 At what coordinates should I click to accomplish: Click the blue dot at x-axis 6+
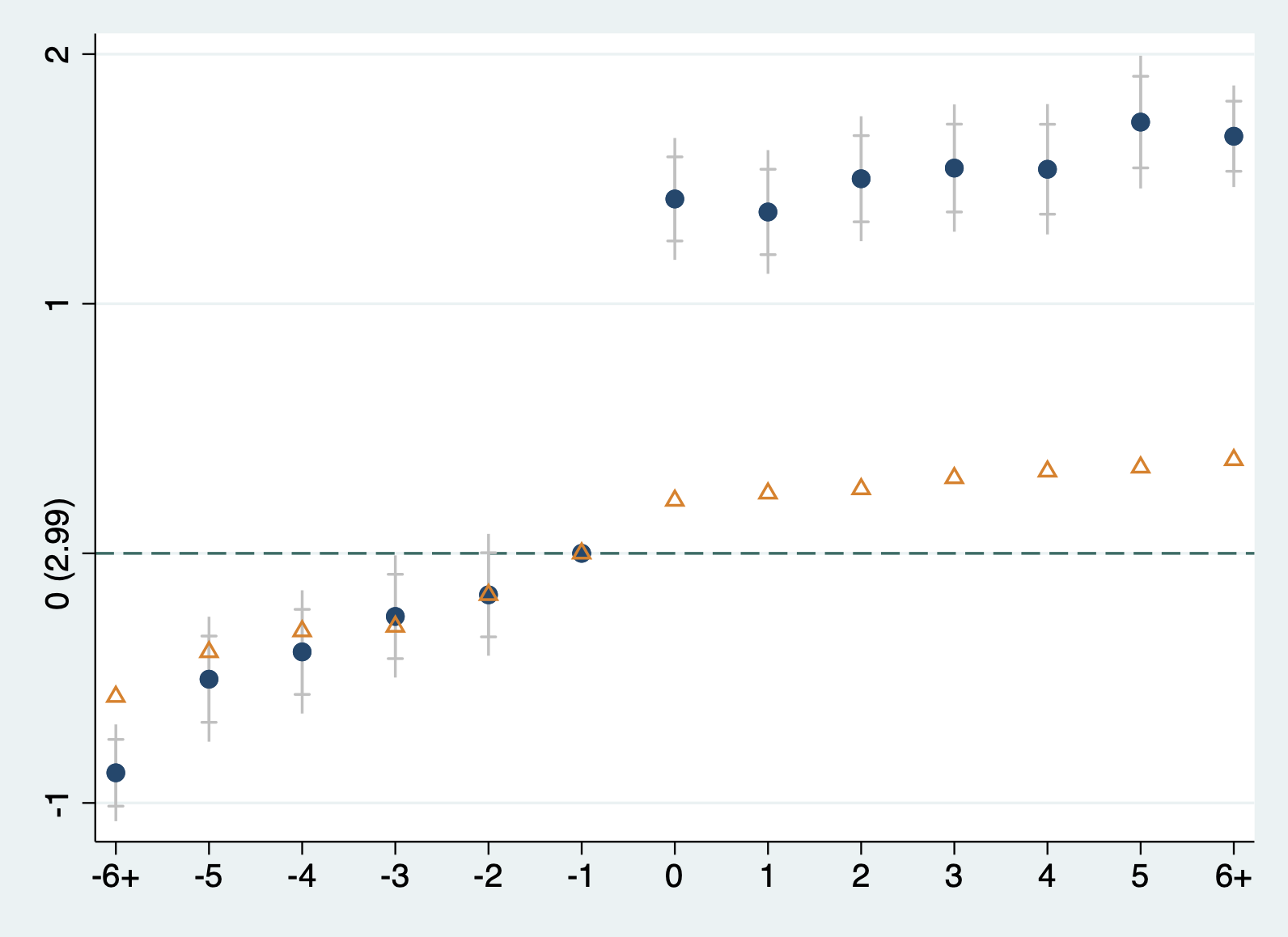1234,136
